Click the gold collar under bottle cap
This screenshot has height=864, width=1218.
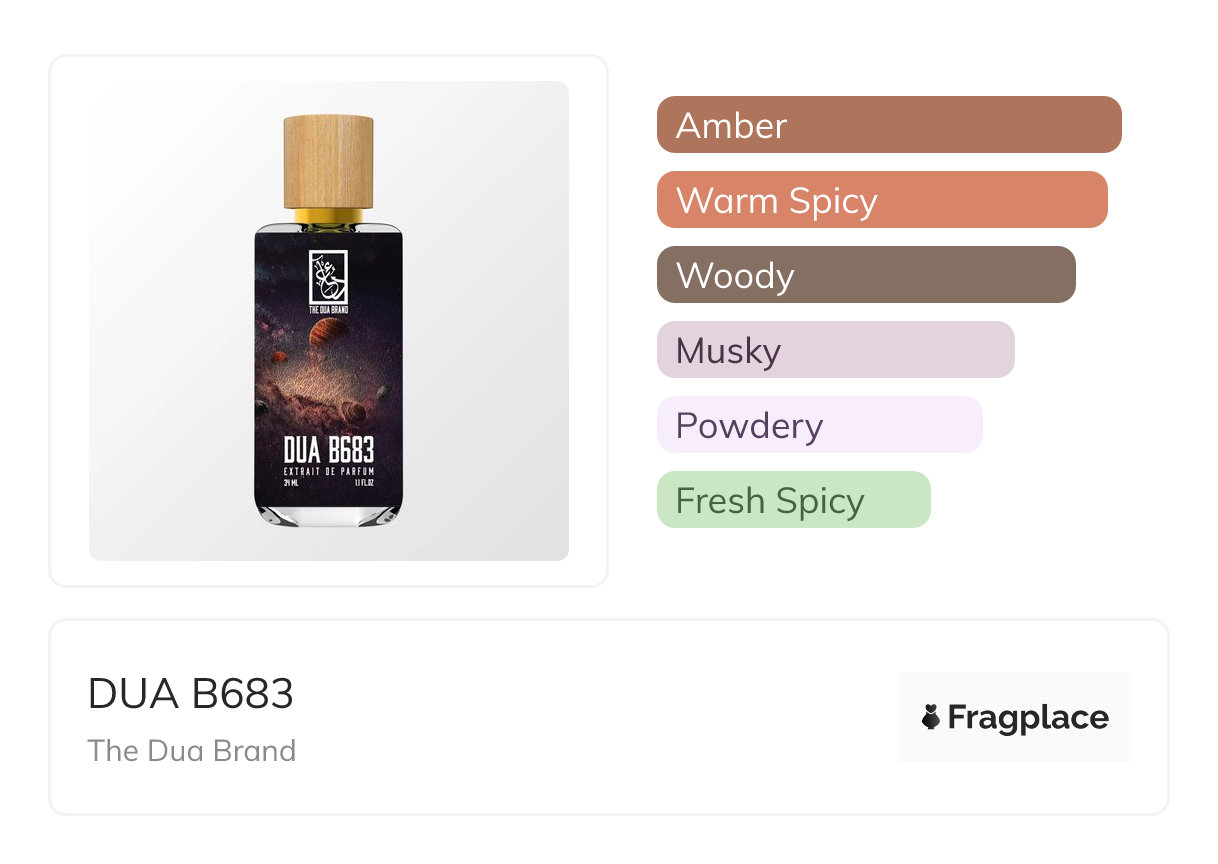(x=329, y=217)
